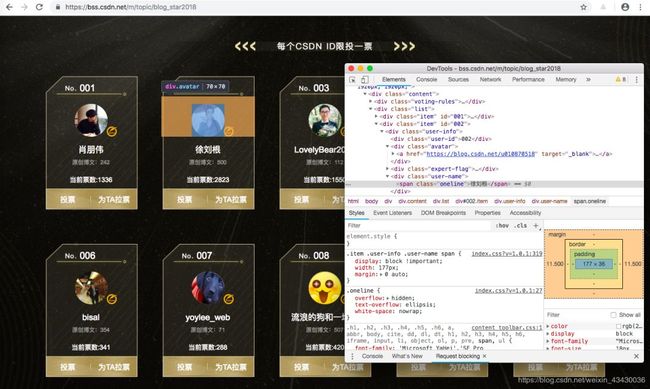
Task: Click 为TA拉票 on card No. 007
Action: click(x=230, y=367)
